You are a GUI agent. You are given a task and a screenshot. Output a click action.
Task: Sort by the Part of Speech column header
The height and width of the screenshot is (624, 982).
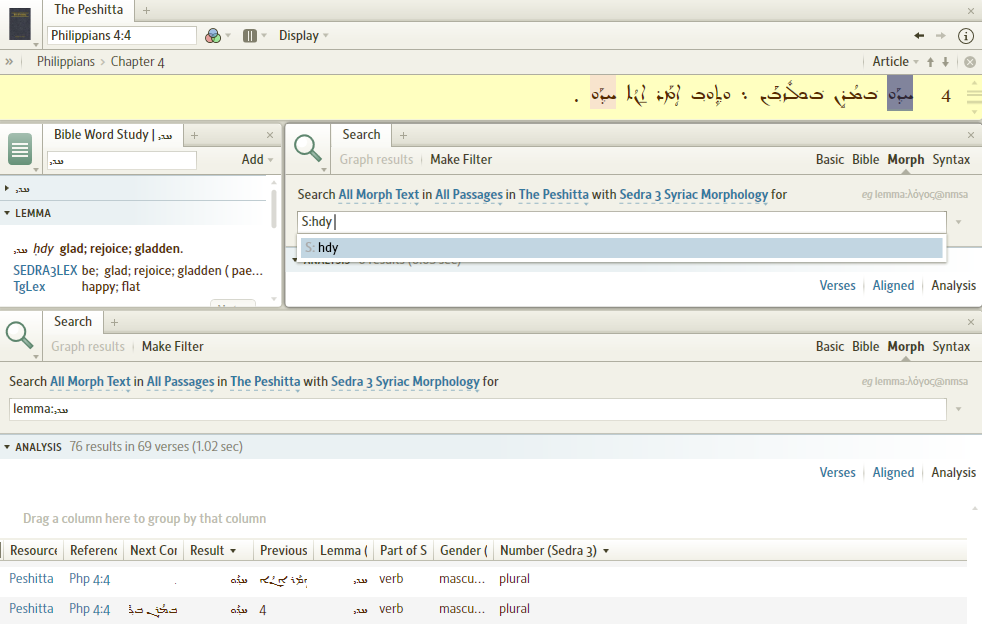click(403, 551)
